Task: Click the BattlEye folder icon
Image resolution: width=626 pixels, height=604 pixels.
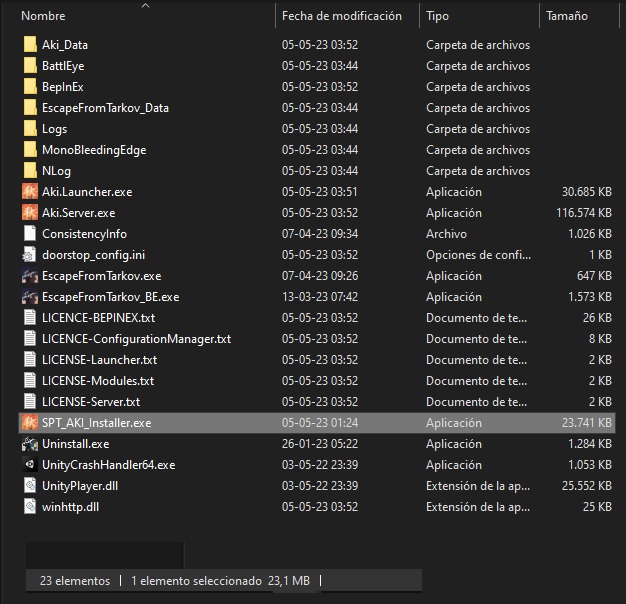Action: pos(30,66)
